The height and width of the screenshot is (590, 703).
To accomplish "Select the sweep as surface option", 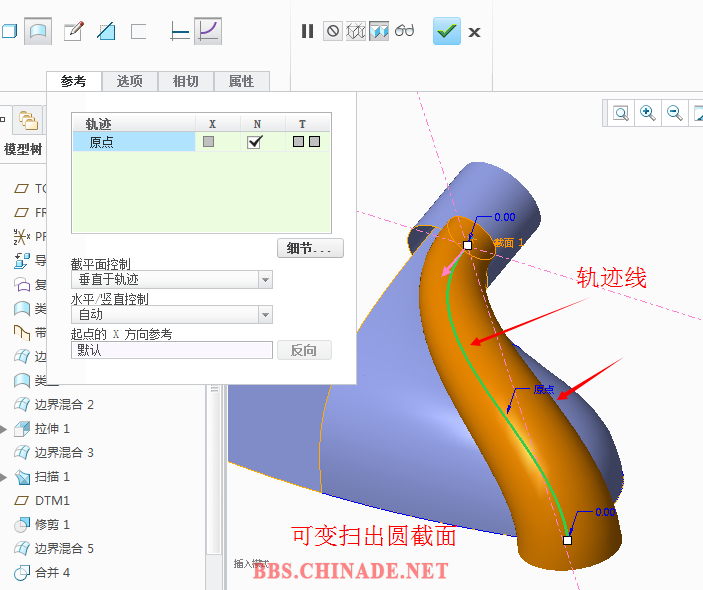I will (38, 31).
